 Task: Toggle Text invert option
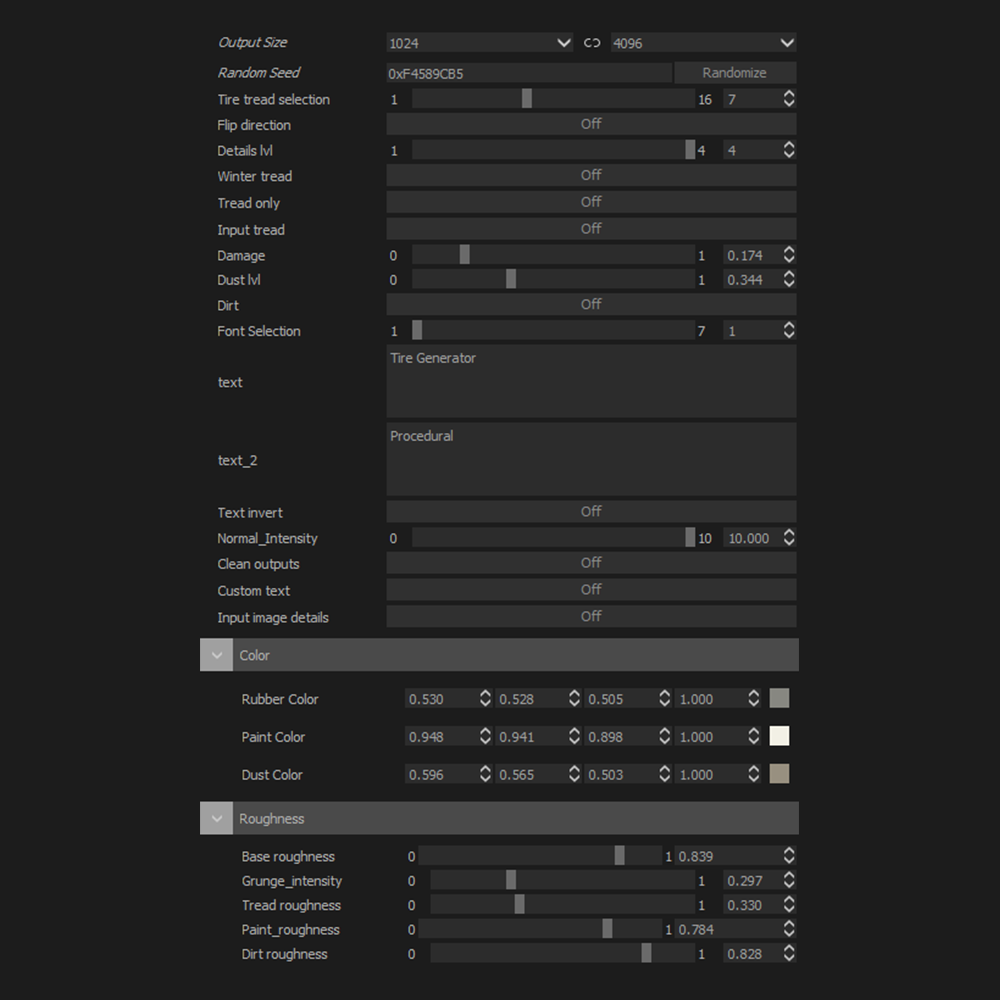tap(591, 511)
